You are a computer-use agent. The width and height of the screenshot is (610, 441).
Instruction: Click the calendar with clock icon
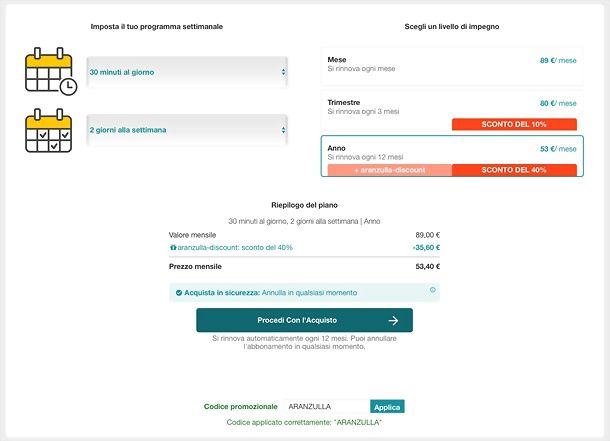(x=51, y=72)
